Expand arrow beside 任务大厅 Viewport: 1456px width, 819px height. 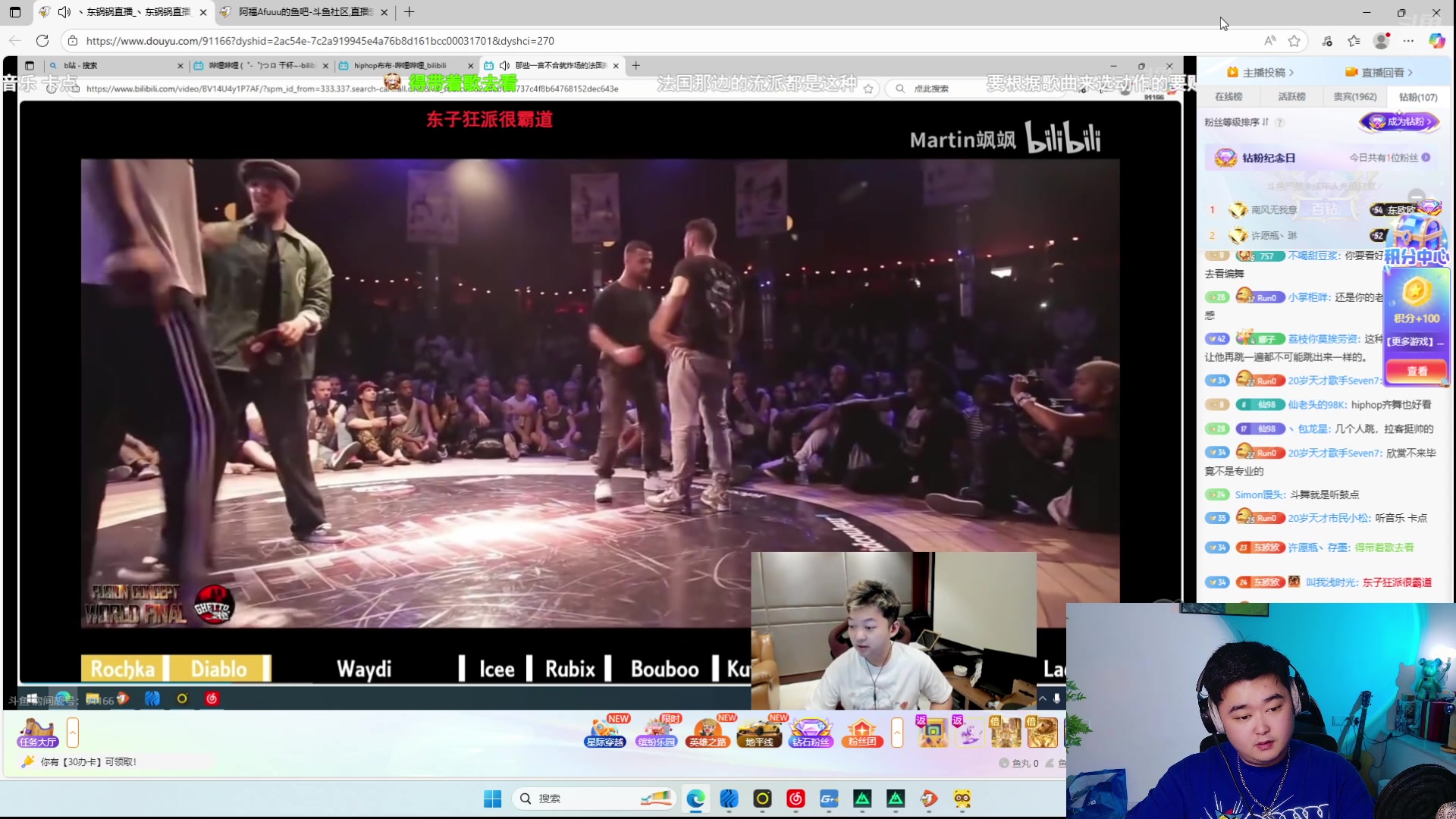pos(73,733)
